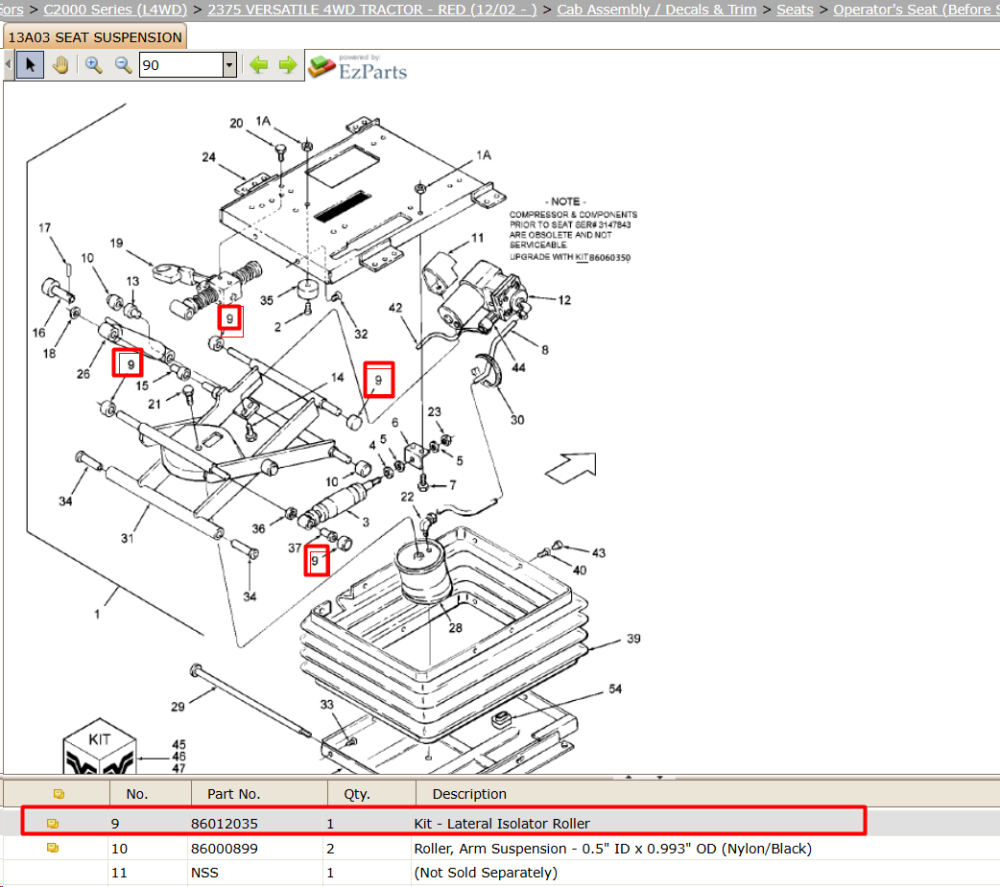Viewport: 1000px width, 887px height.
Task: Click callout 16 in the diagram
Action: 38,332
